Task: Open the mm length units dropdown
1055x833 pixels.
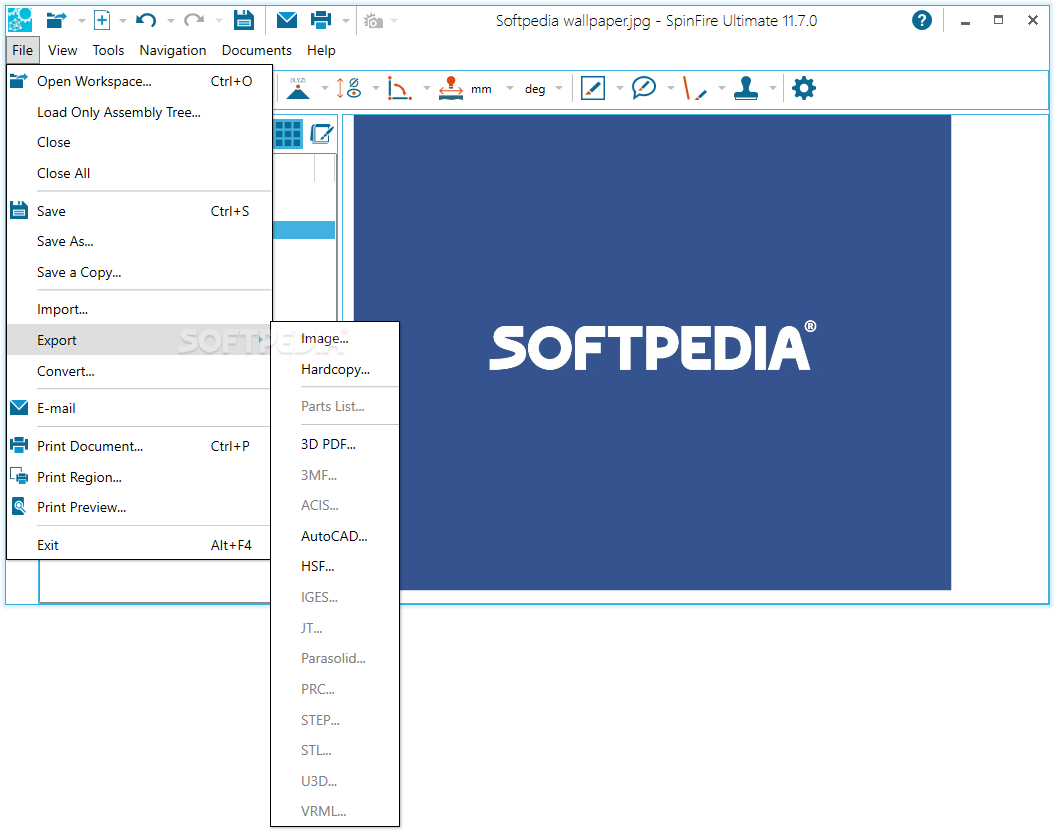Action: pyautogui.click(x=510, y=88)
